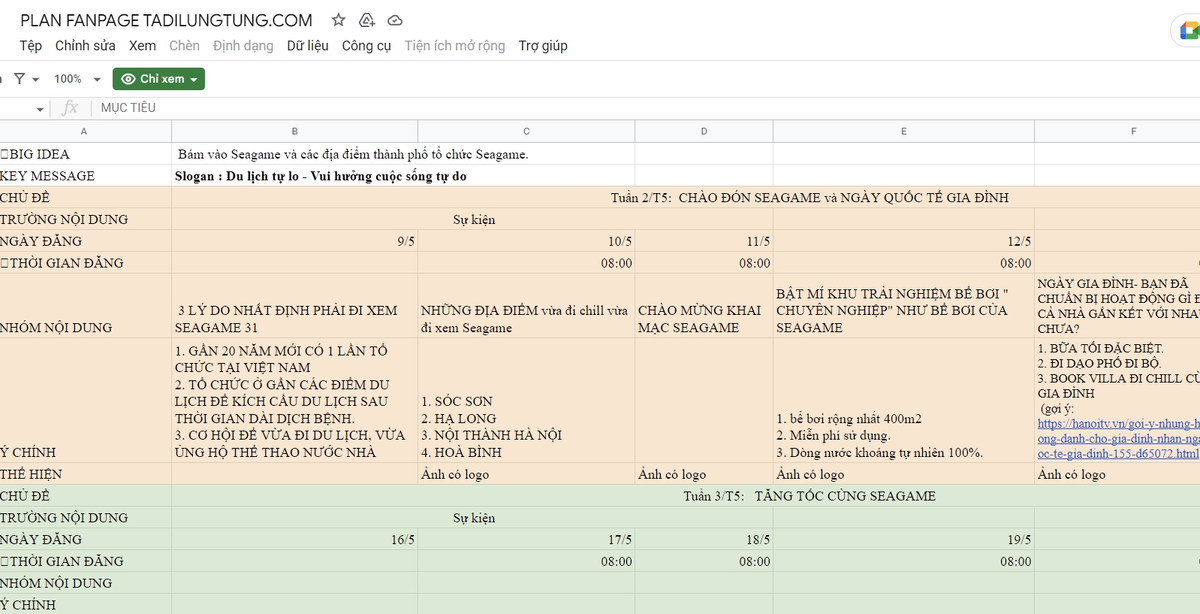Select the 'Tuần 2/T5: CHÀO ĐÓN SEAGAME' header cell
The height and width of the screenshot is (614, 1200).
tap(686, 198)
